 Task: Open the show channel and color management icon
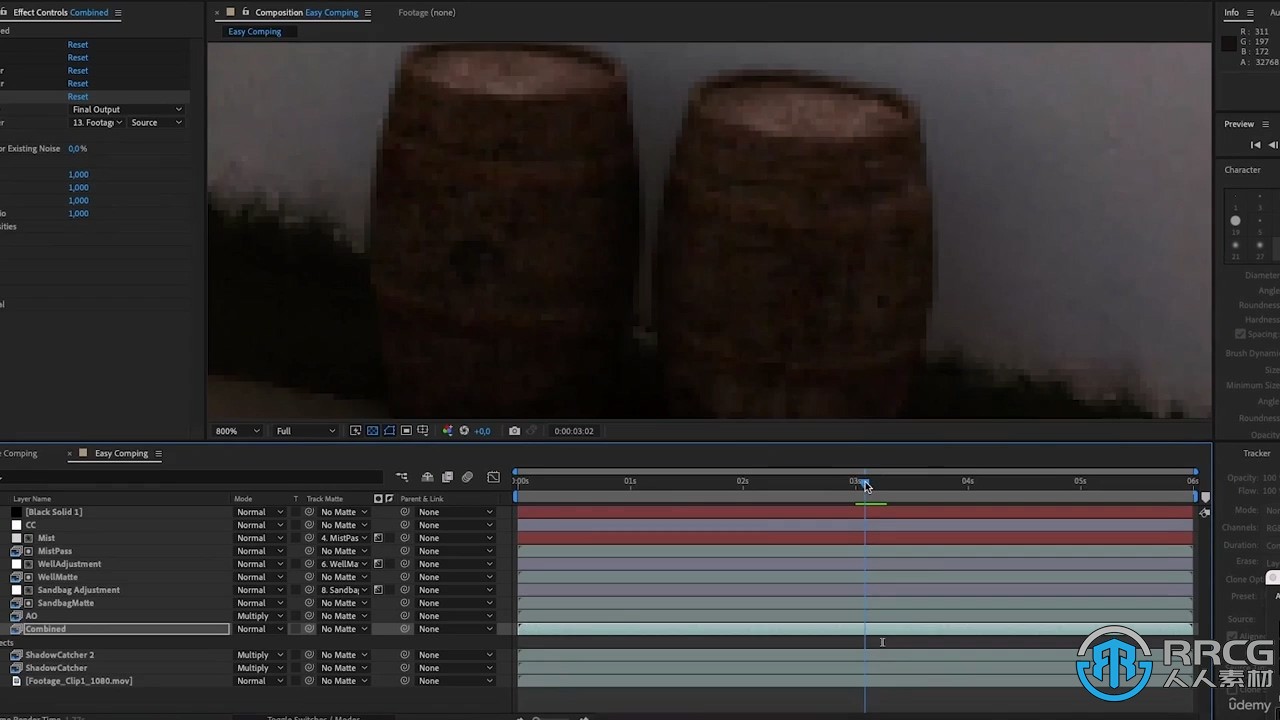(x=447, y=431)
